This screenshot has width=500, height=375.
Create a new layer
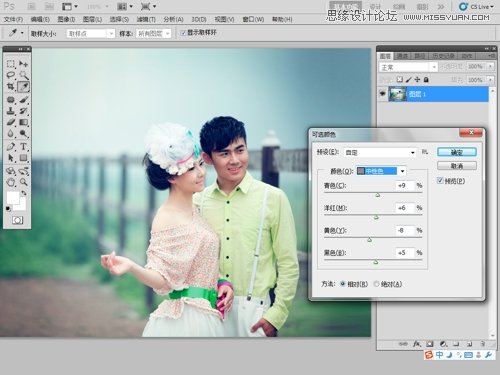point(469,344)
